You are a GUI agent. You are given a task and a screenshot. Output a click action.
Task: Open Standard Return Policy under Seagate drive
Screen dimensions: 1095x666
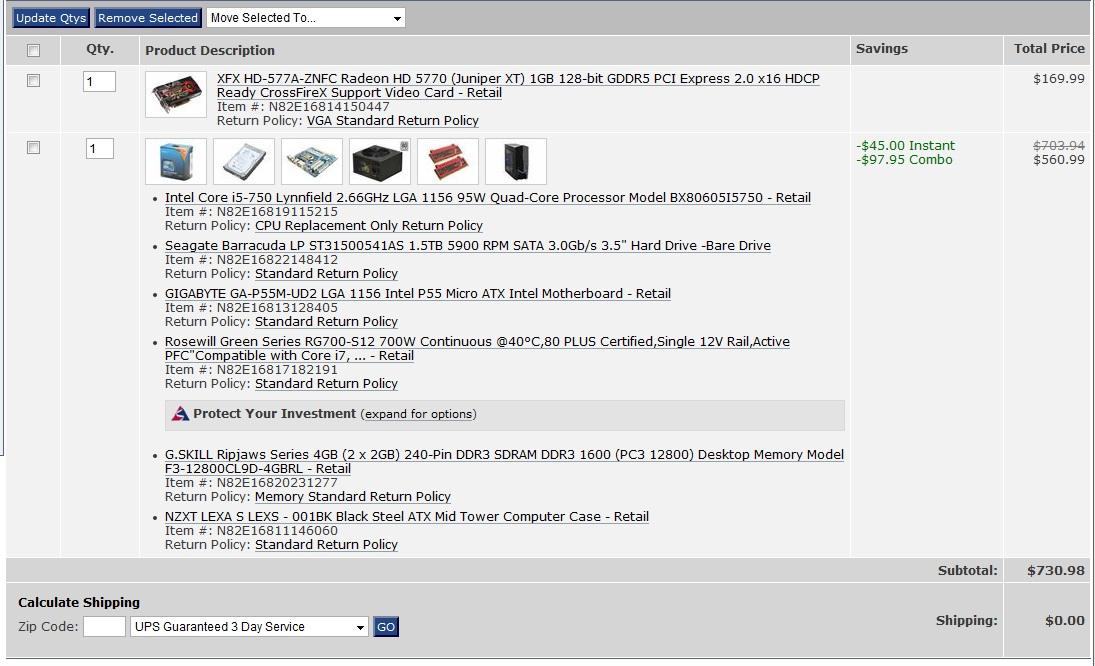[326, 274]
